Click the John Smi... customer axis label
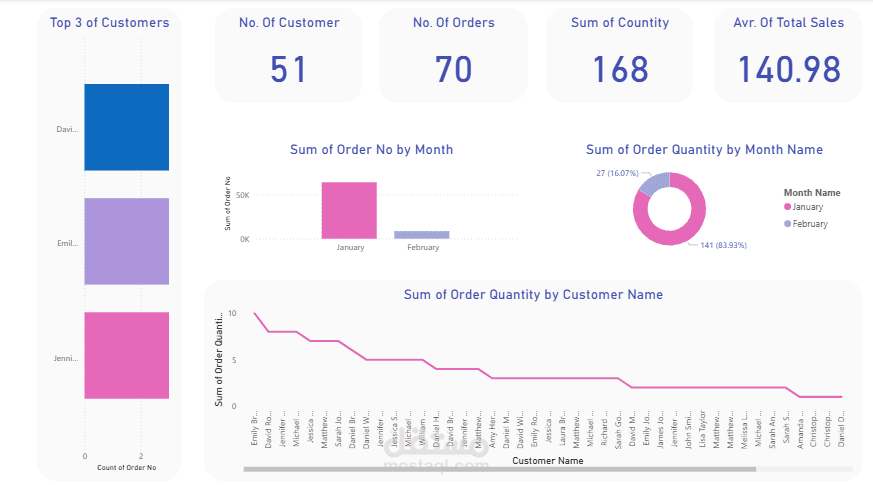The image size is (873, 485). point(688,429)
